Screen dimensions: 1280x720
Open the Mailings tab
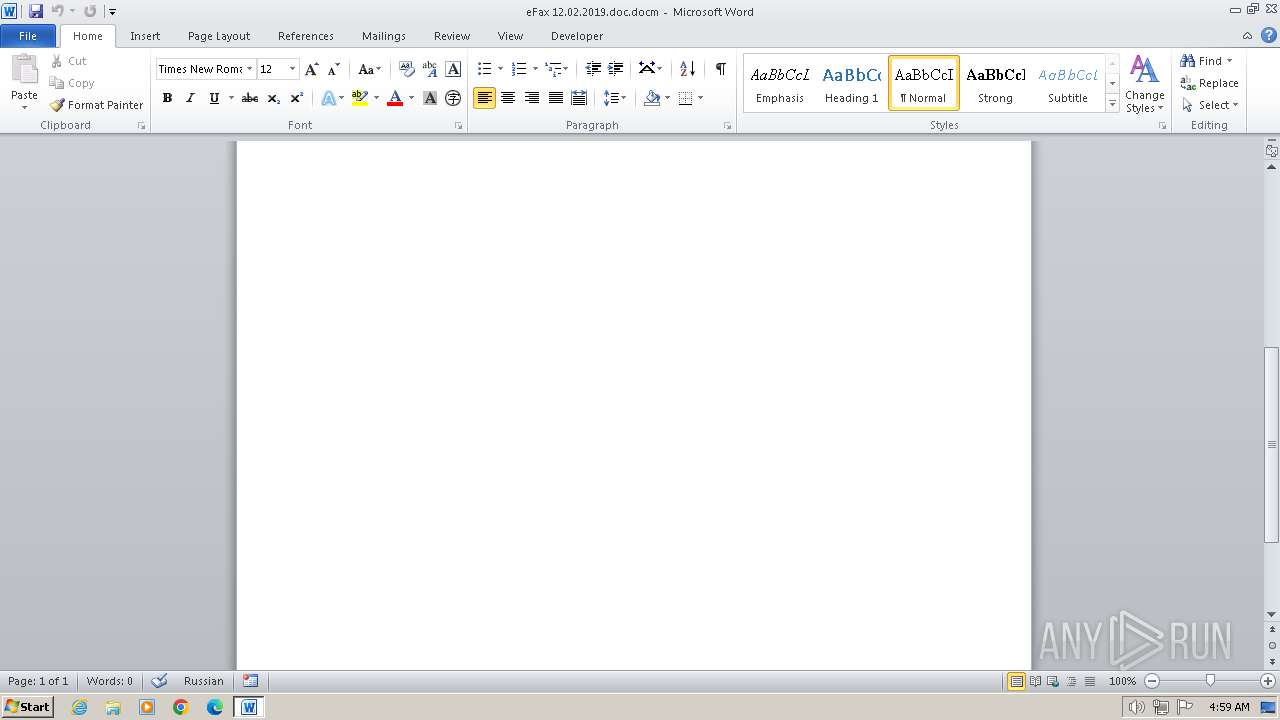point(384,36)
